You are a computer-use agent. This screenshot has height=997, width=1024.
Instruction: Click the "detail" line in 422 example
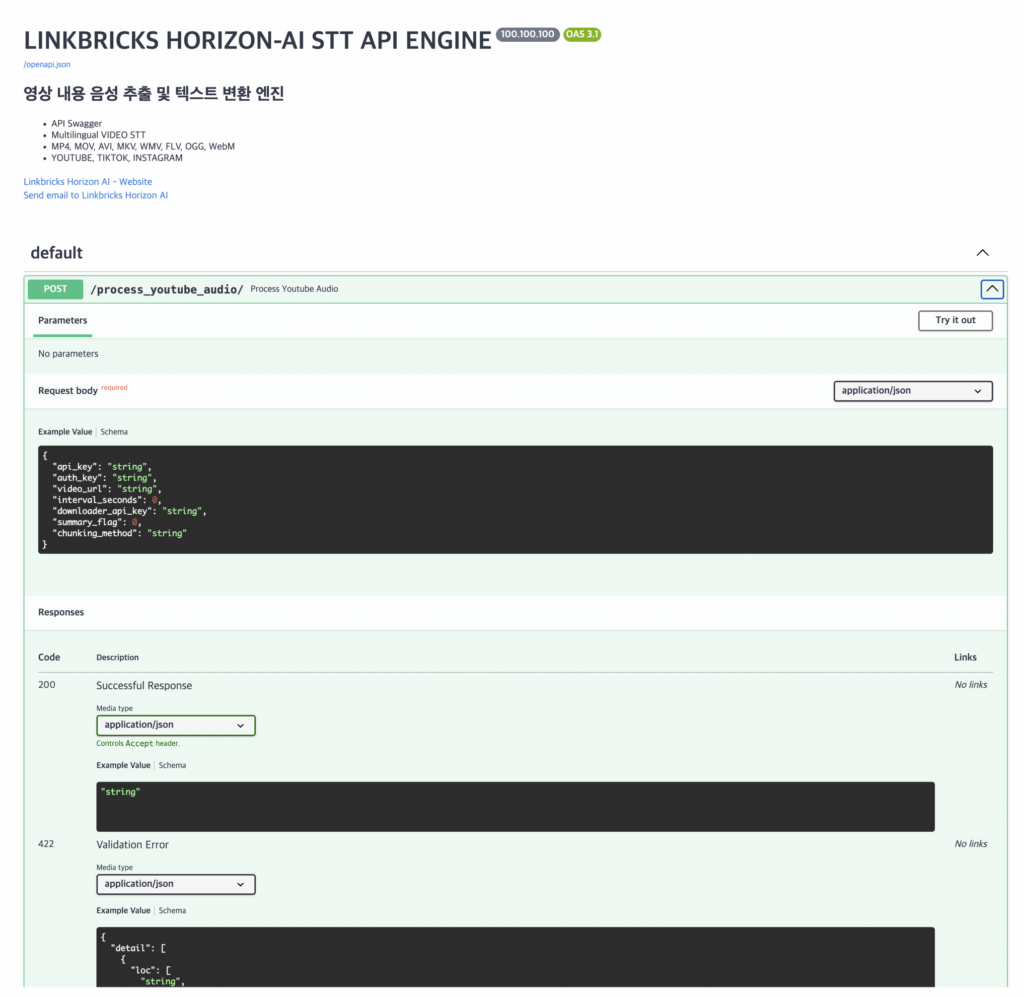click(138, 949)
